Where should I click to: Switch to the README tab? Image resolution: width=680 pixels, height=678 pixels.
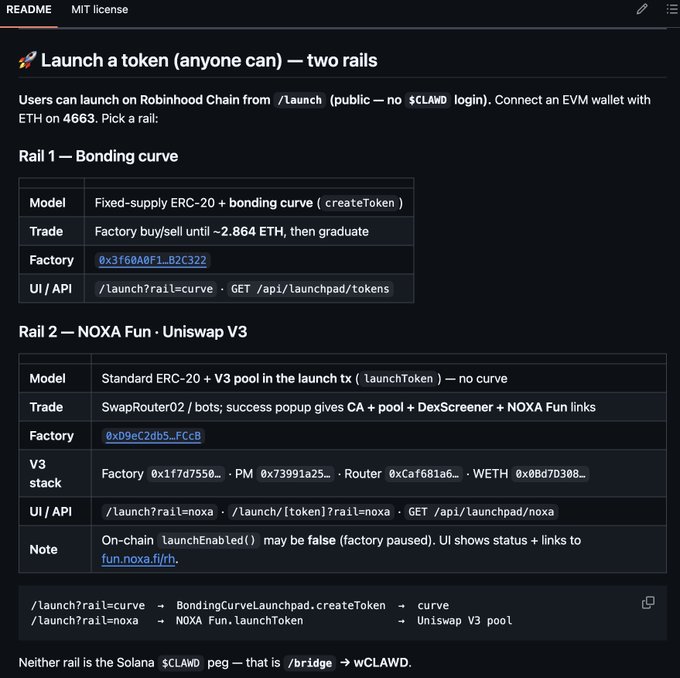29,10
